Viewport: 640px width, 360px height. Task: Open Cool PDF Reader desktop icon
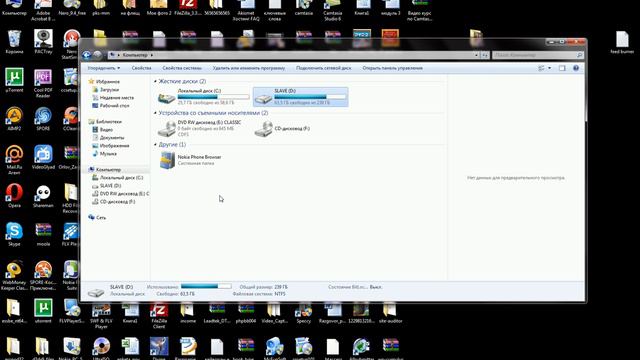click(43, 83)
